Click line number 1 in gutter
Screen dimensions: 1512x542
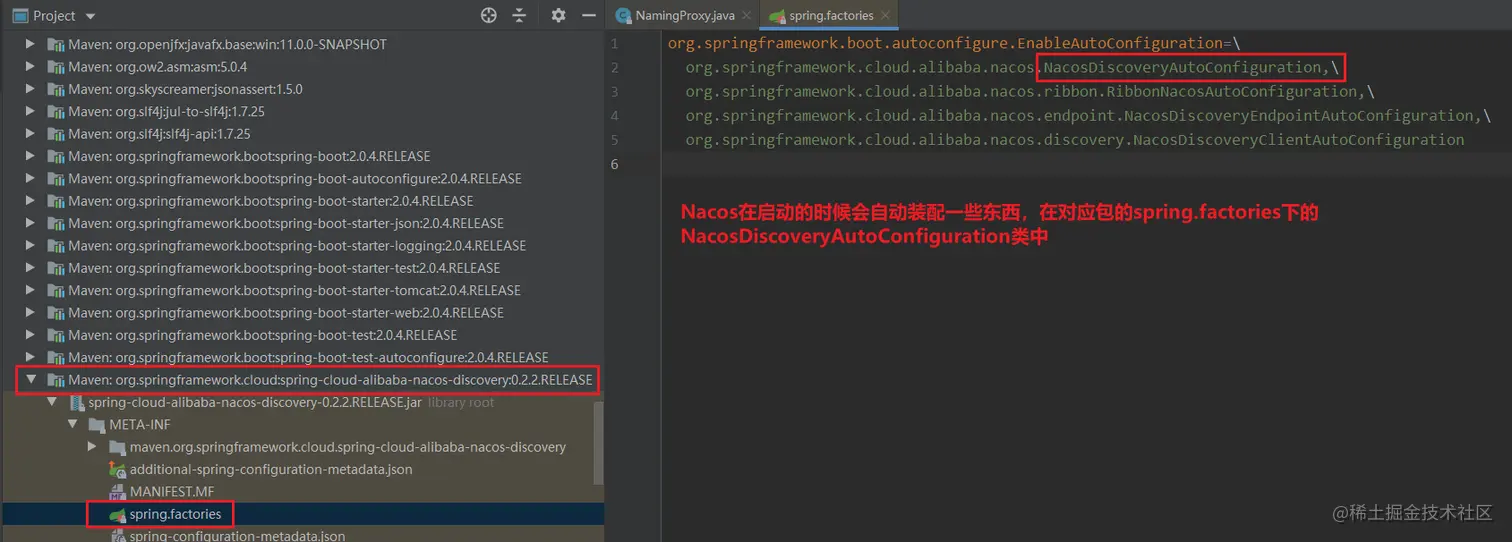click(614, 43)
